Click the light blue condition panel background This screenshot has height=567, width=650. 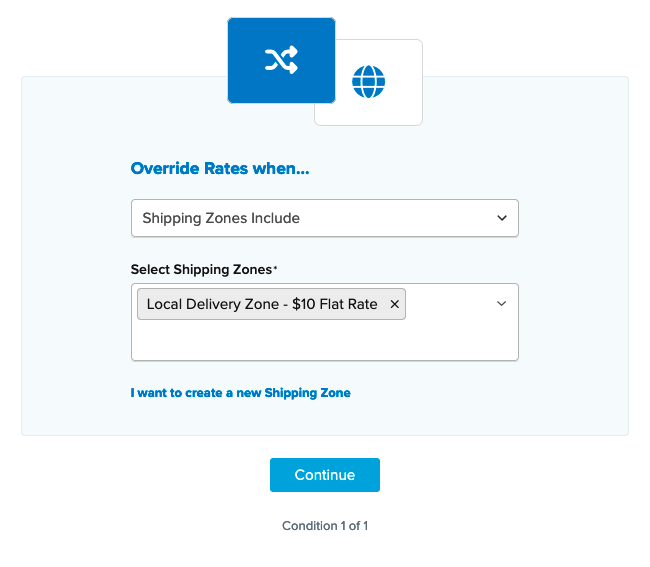click(75, 300)
